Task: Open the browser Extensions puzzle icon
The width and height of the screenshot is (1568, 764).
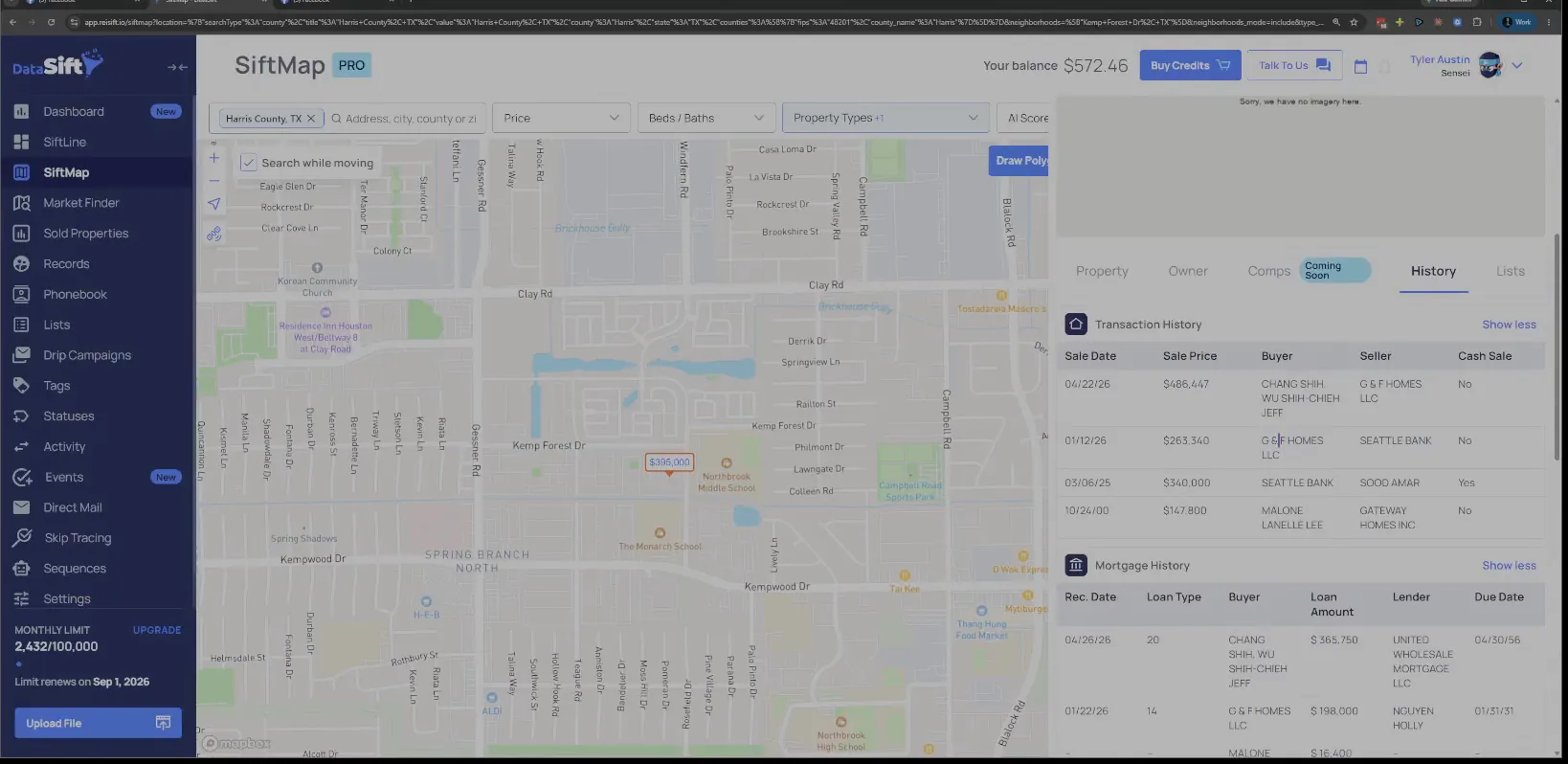Action: [1477, 22]
